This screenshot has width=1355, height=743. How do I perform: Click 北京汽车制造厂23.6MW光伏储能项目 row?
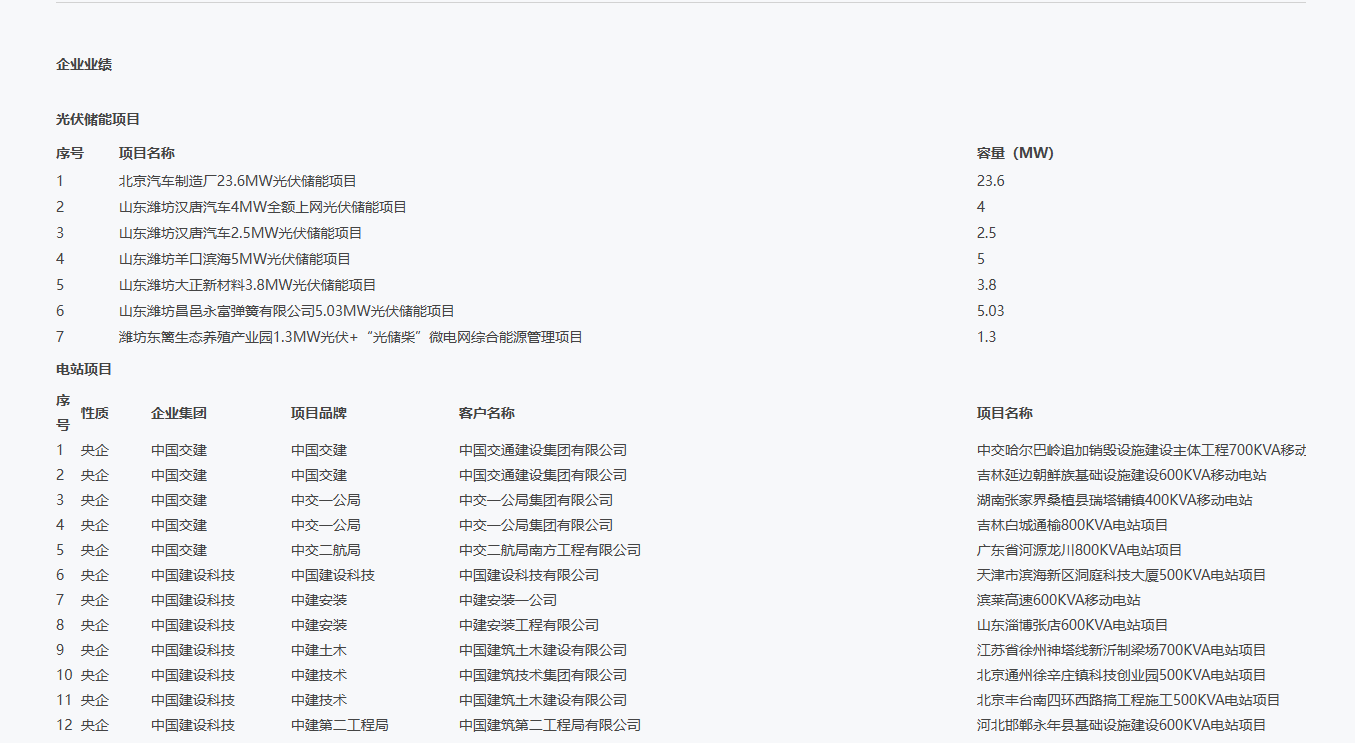tap(238, 181)
